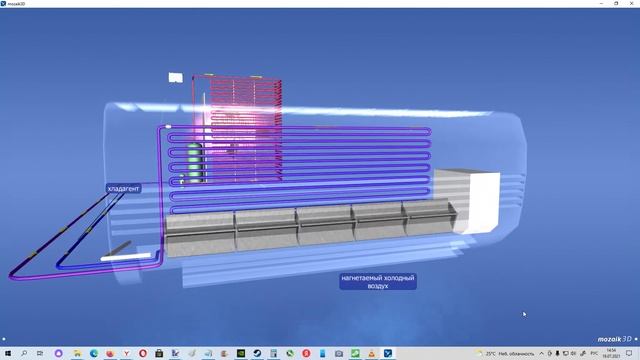
Task: Open weather widget showing 25°C
Action: tap(505, 353)
